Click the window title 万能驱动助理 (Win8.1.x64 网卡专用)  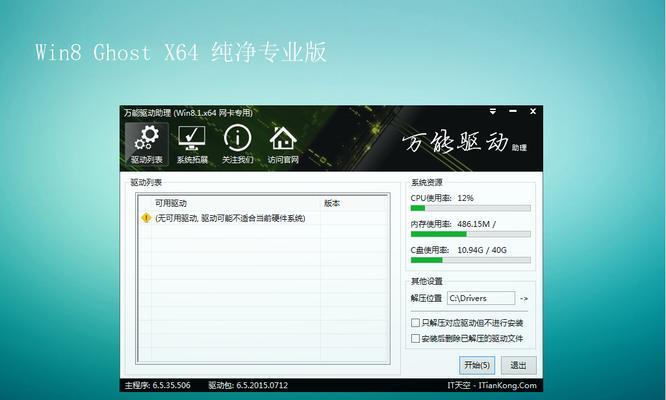coord(188,113)
